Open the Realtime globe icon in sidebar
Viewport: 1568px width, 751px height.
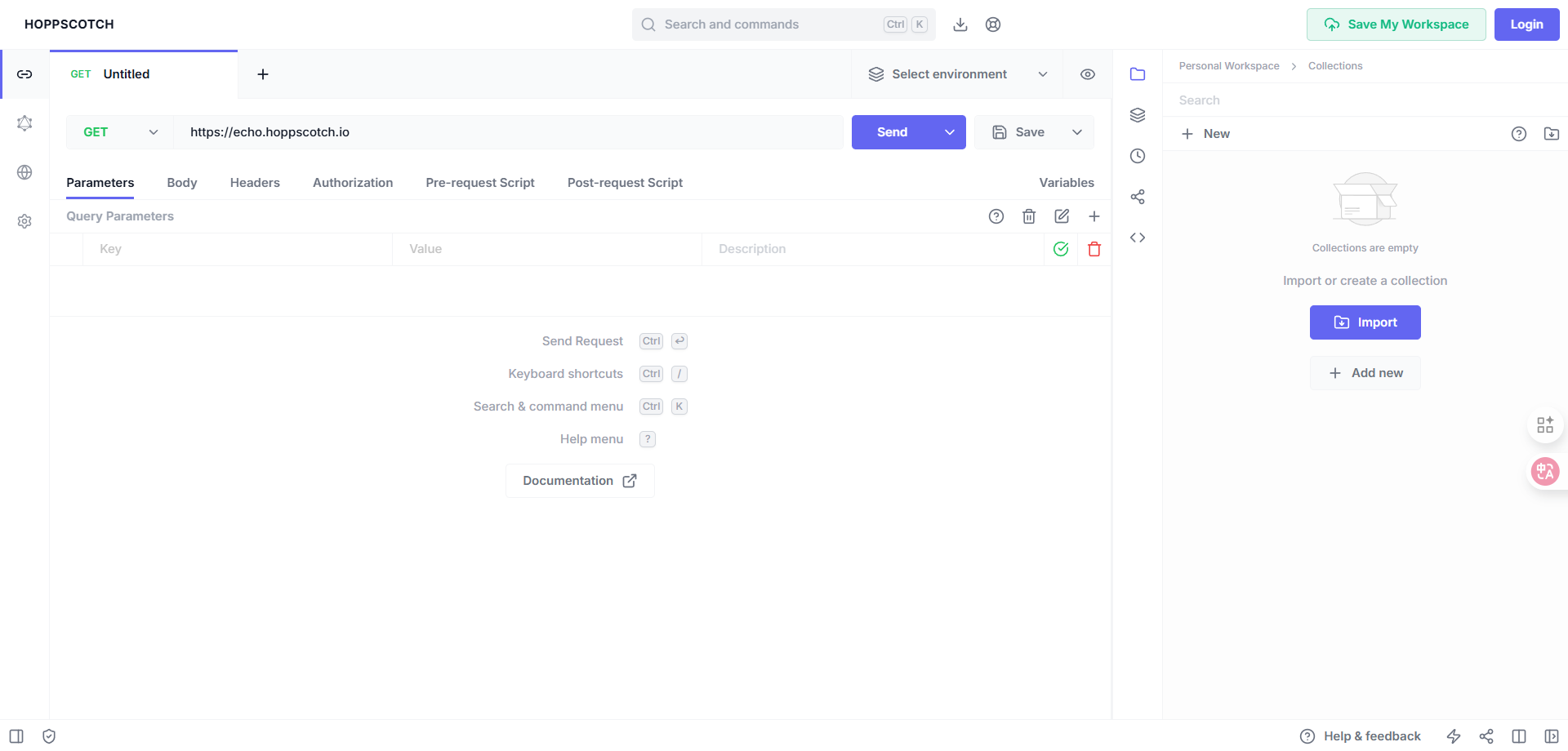point(24,172)
